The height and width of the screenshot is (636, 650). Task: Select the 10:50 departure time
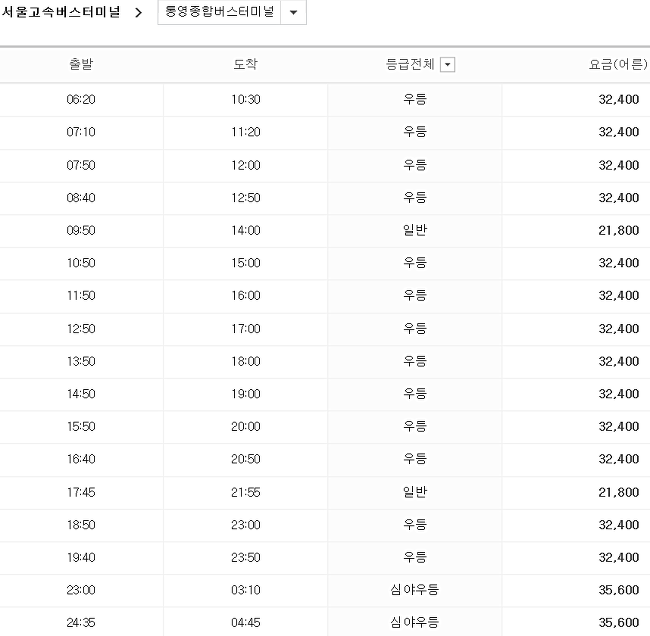coord(81,263)
